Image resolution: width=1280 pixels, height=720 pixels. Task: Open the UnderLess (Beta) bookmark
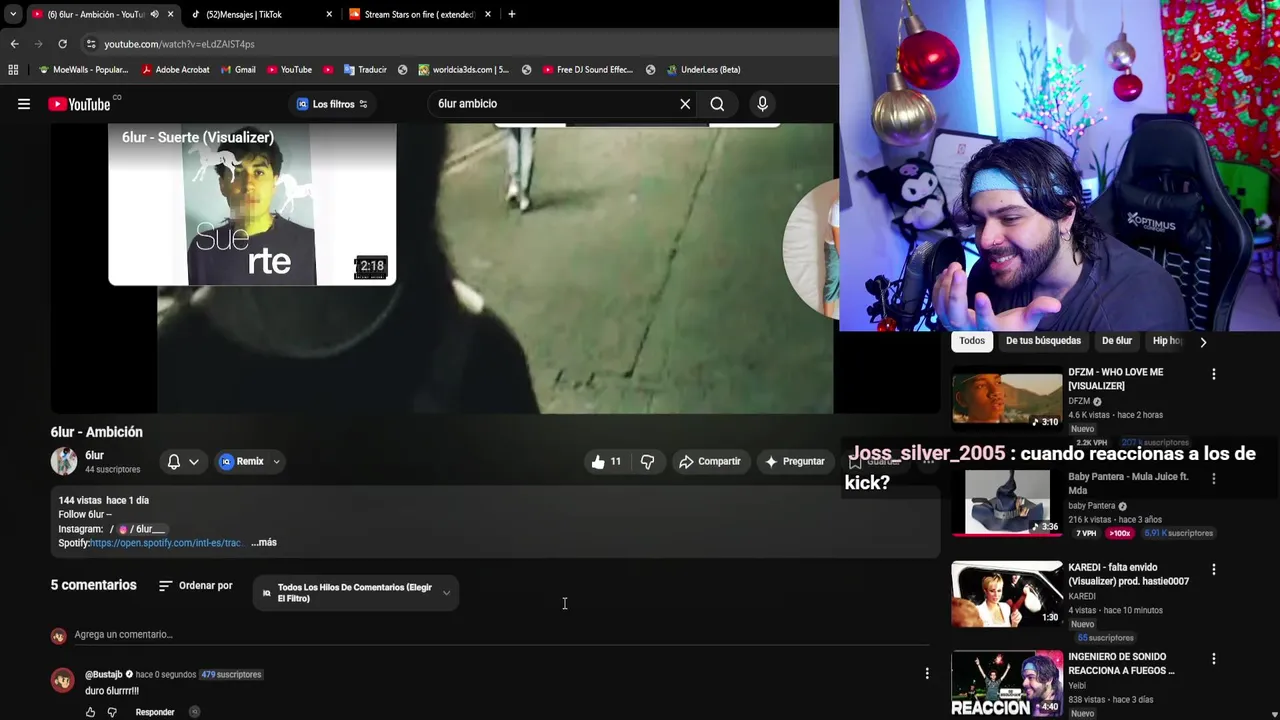tap(703, 70)
